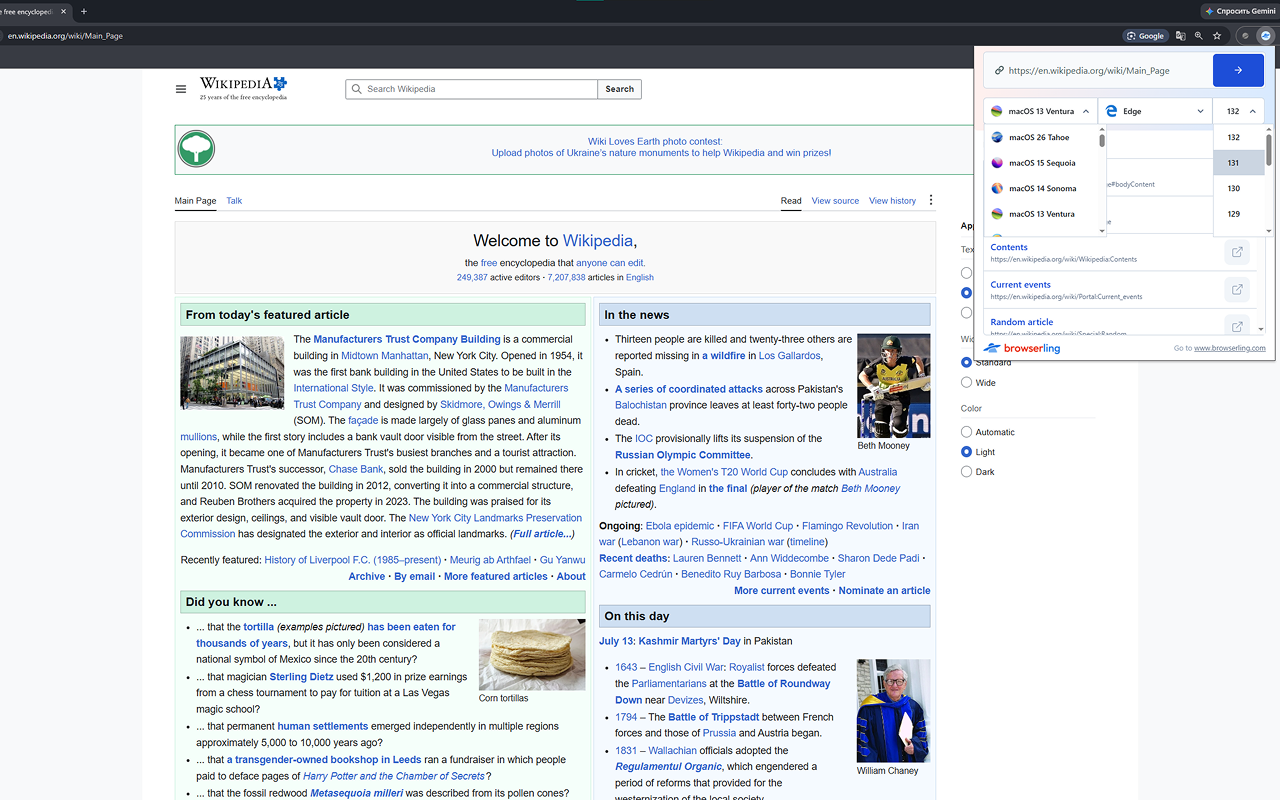Pick version 131 in the version list
Screen dimensions: 1280x800
[x=1239, y=163]
